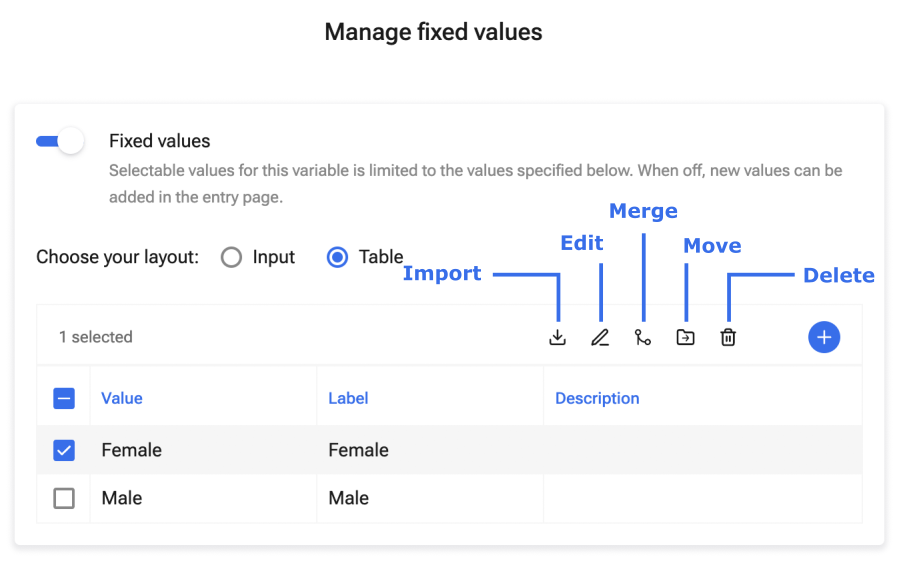
Task: Click the Import download icon
Action: pyautogui.click(x=558, y=338)
